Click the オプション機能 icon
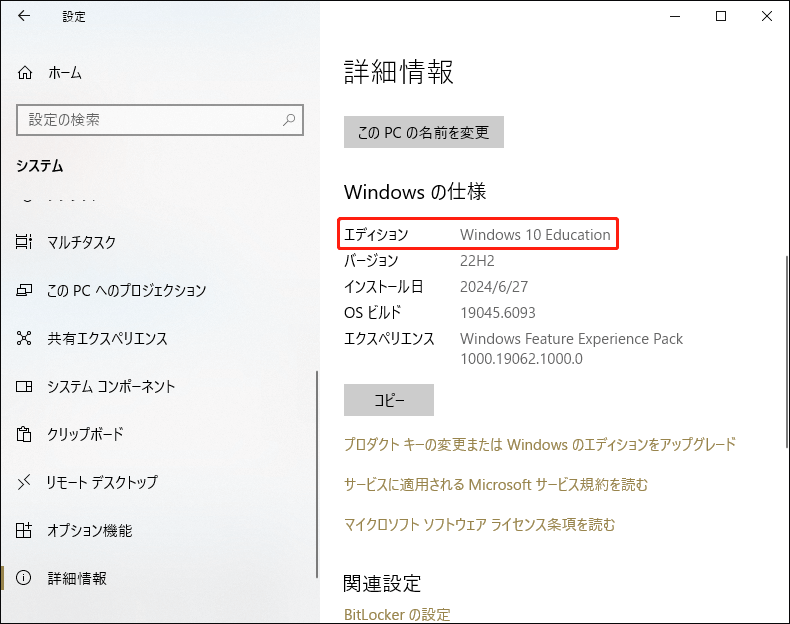Image resolution: width=790 pixels, height=624 pixels. click(24, 530)
